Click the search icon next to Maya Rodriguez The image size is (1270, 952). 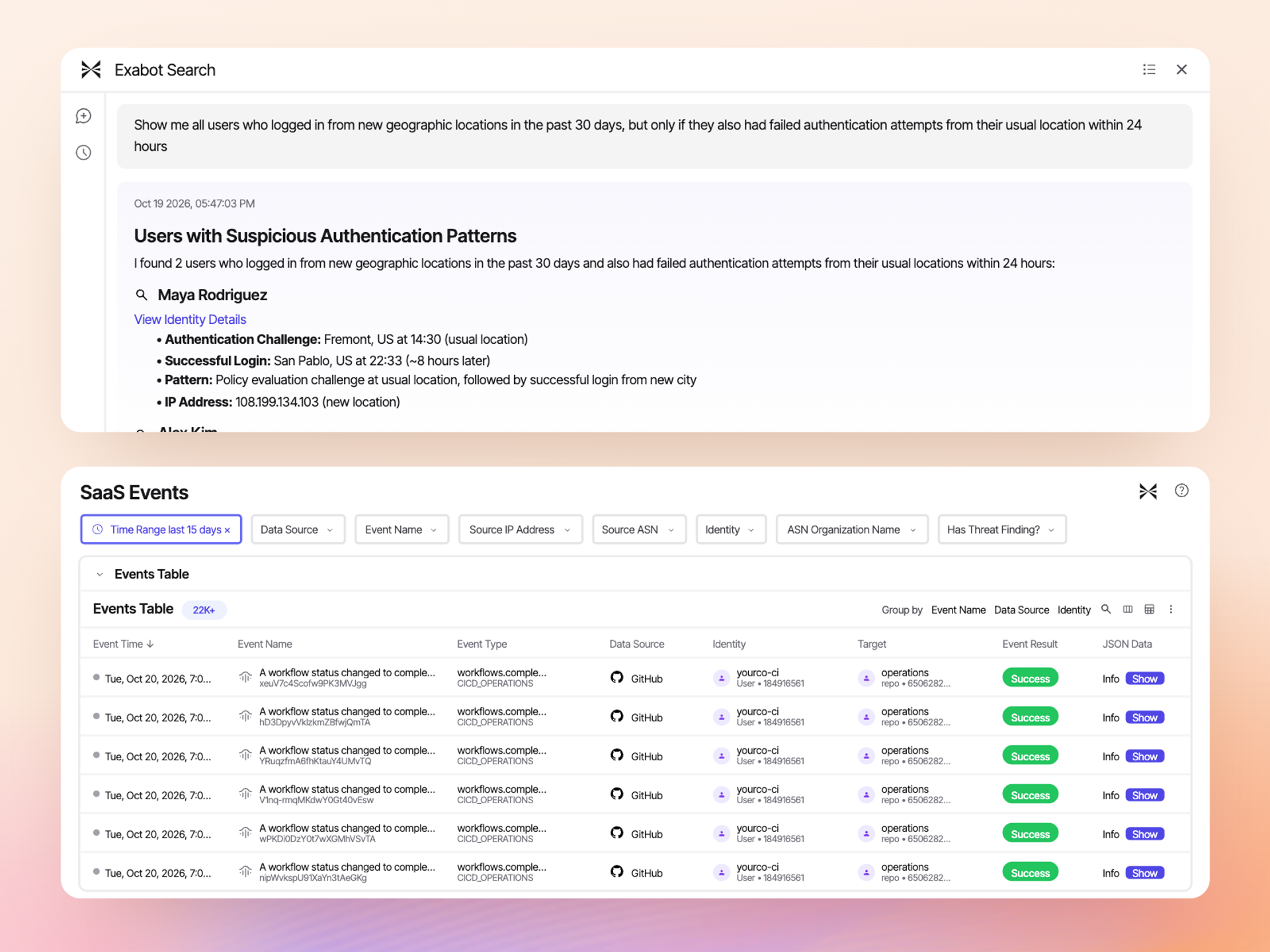point(141,295)
